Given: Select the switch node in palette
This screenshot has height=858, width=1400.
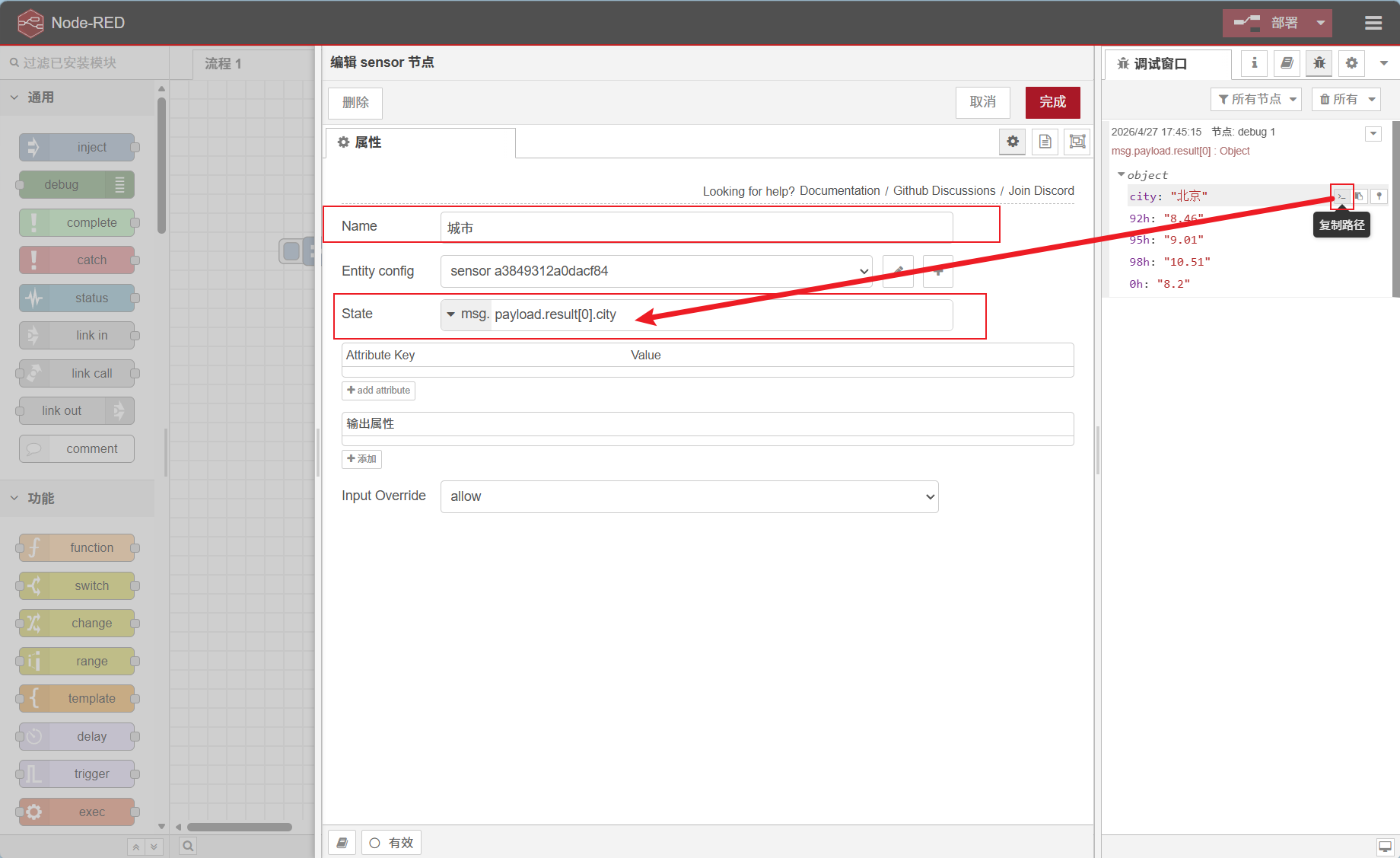Looking at the screenshot, I should click(x=77, y=585).
